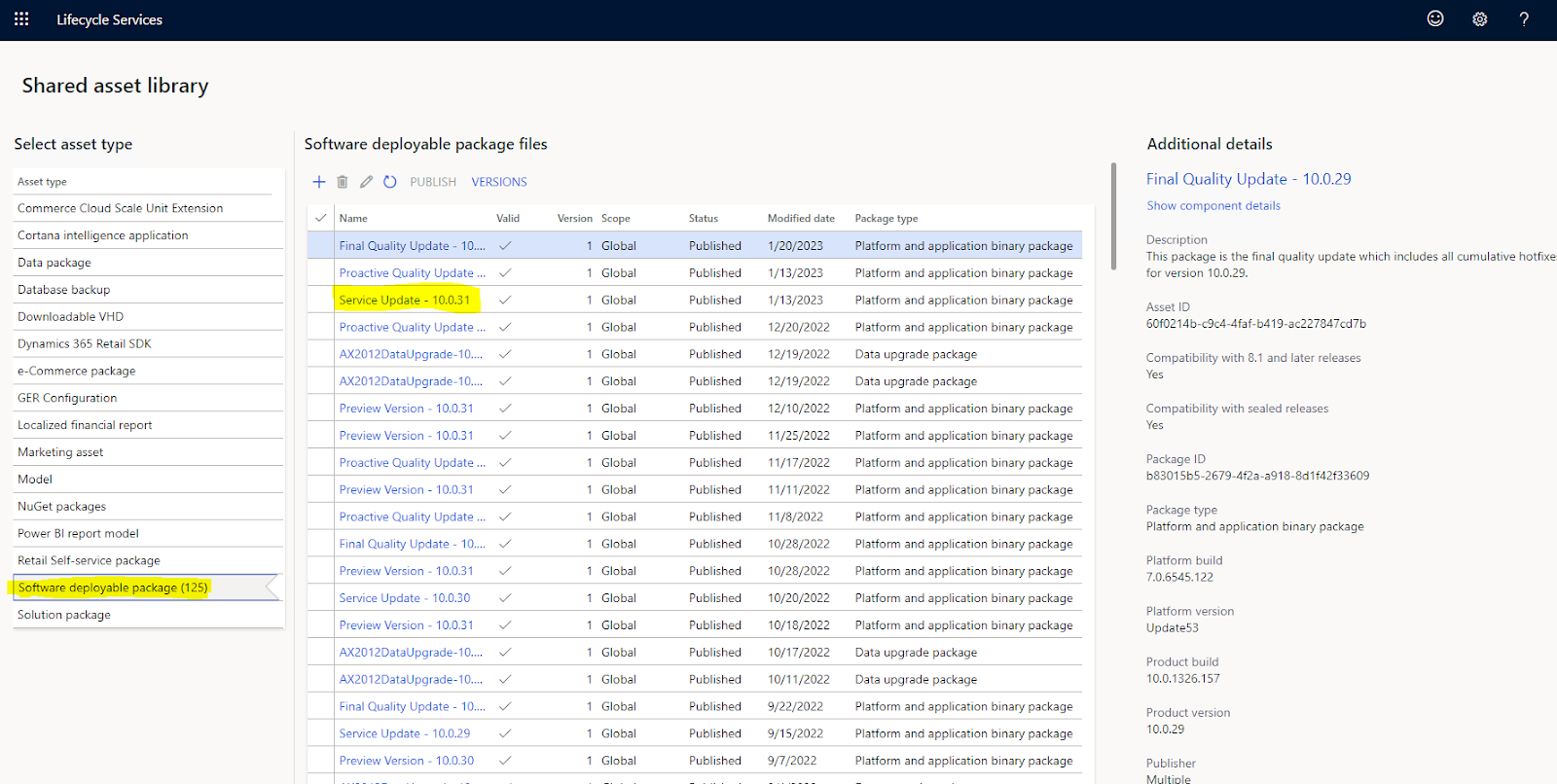Screen dimensions: 1557x784
Task: Click Platform version value Update53
Action: tap(1173, 628)
